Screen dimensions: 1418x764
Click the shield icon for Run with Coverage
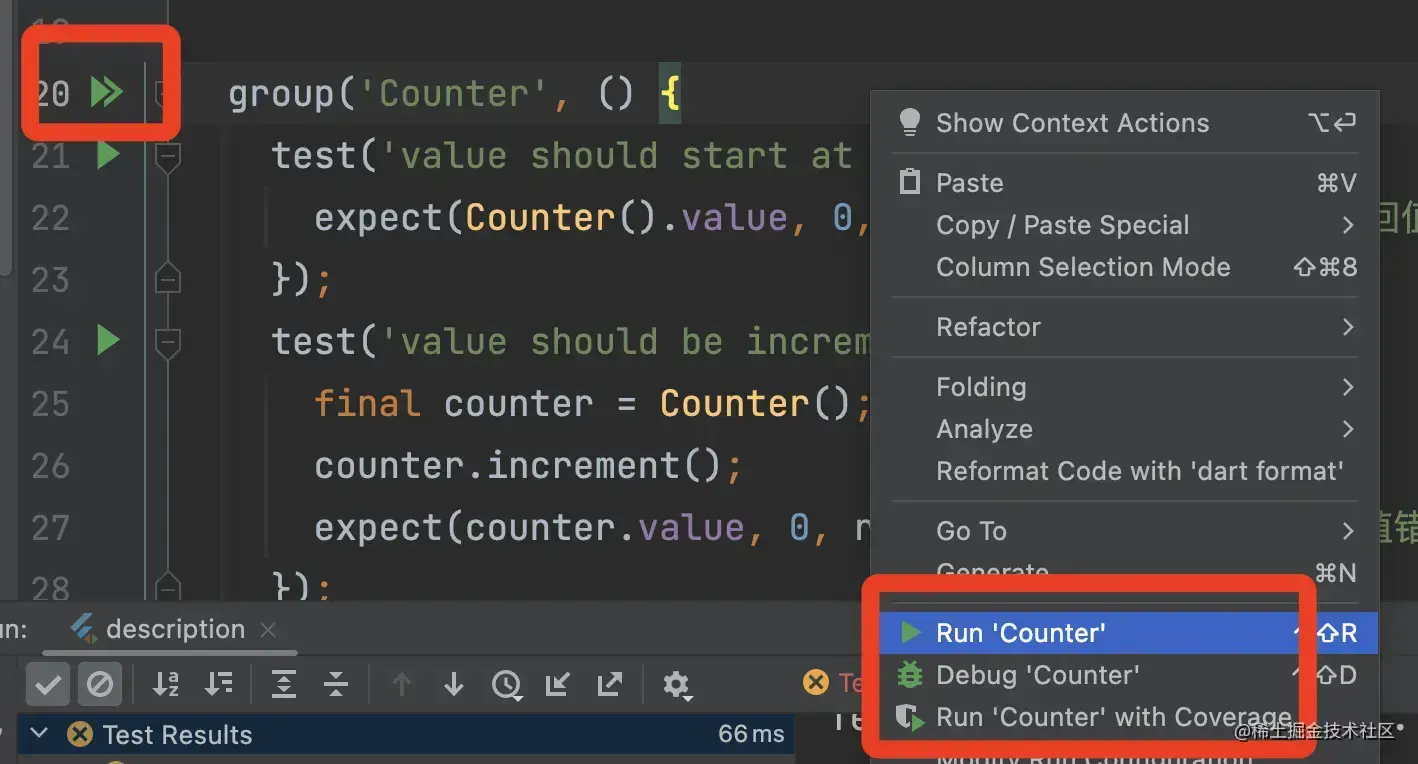pos(909,717)
